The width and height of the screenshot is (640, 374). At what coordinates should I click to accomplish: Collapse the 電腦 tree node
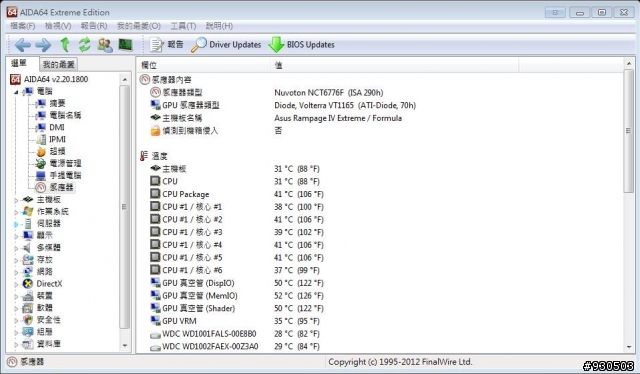(x=16, y=92)
